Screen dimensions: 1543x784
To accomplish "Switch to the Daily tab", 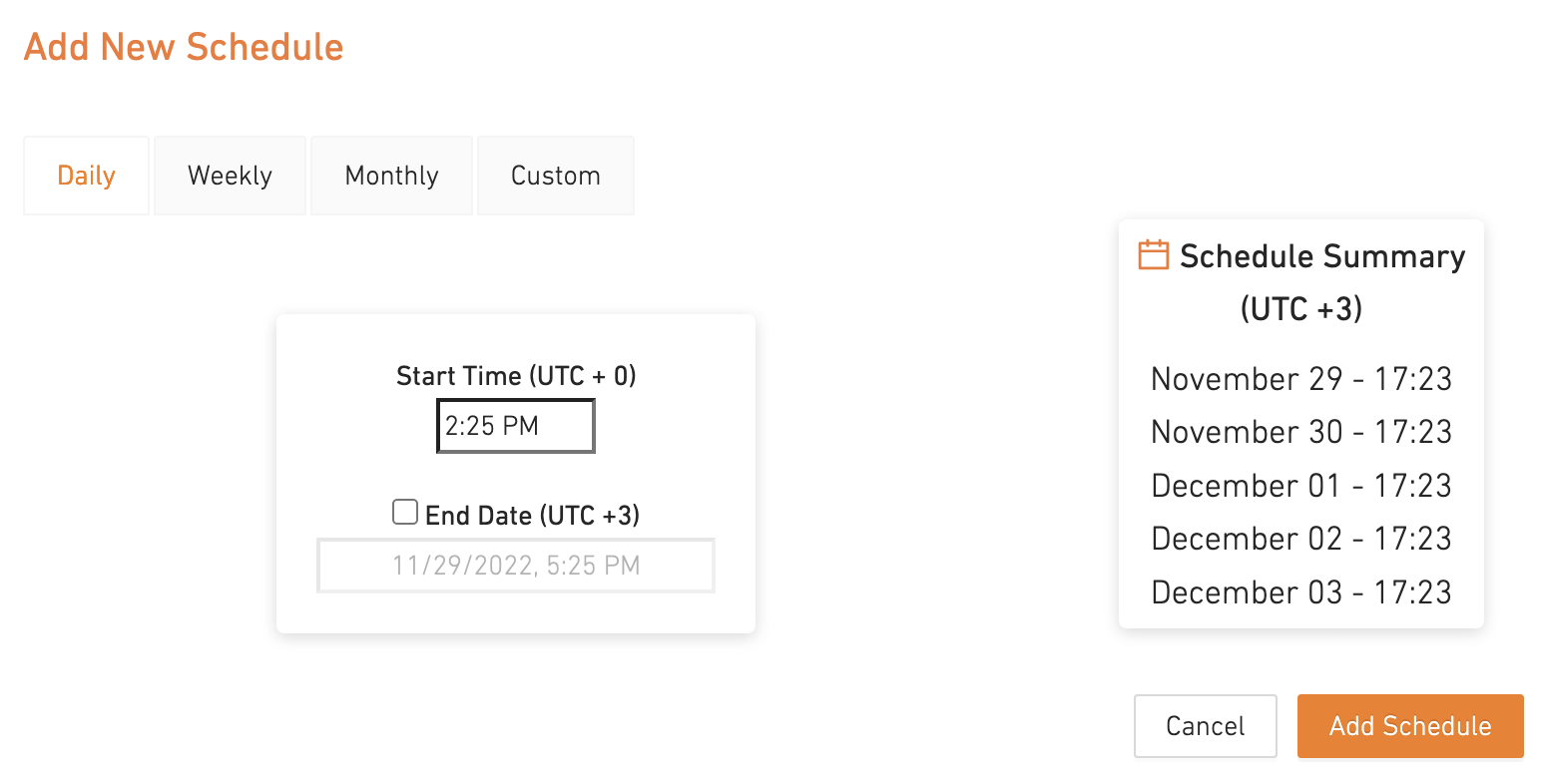I will [87, 176].
